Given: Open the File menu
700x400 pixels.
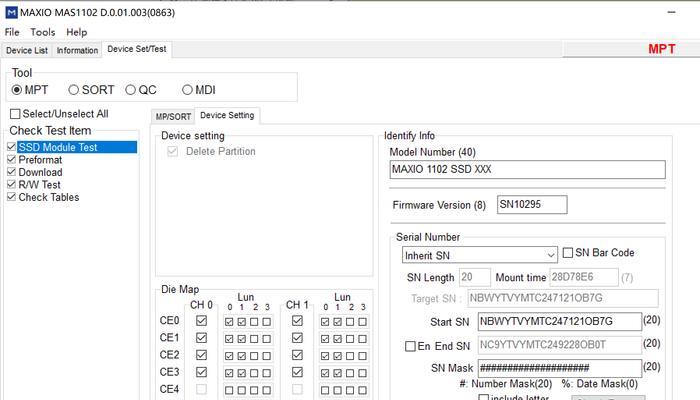Looking at the screenshot, I should coord(12,32).
